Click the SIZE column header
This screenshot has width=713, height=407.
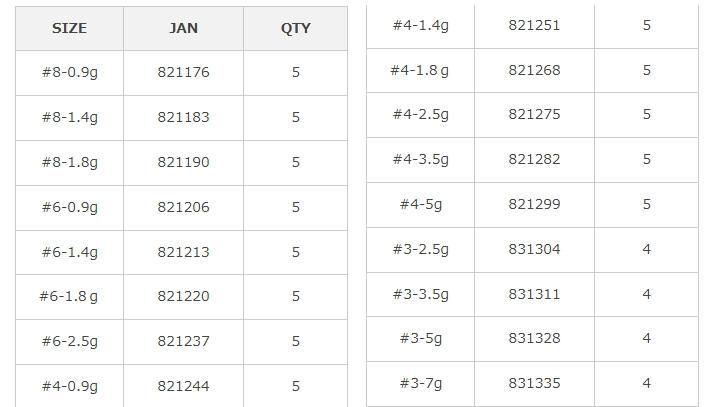pyautogui.click(x=69, y=28)
